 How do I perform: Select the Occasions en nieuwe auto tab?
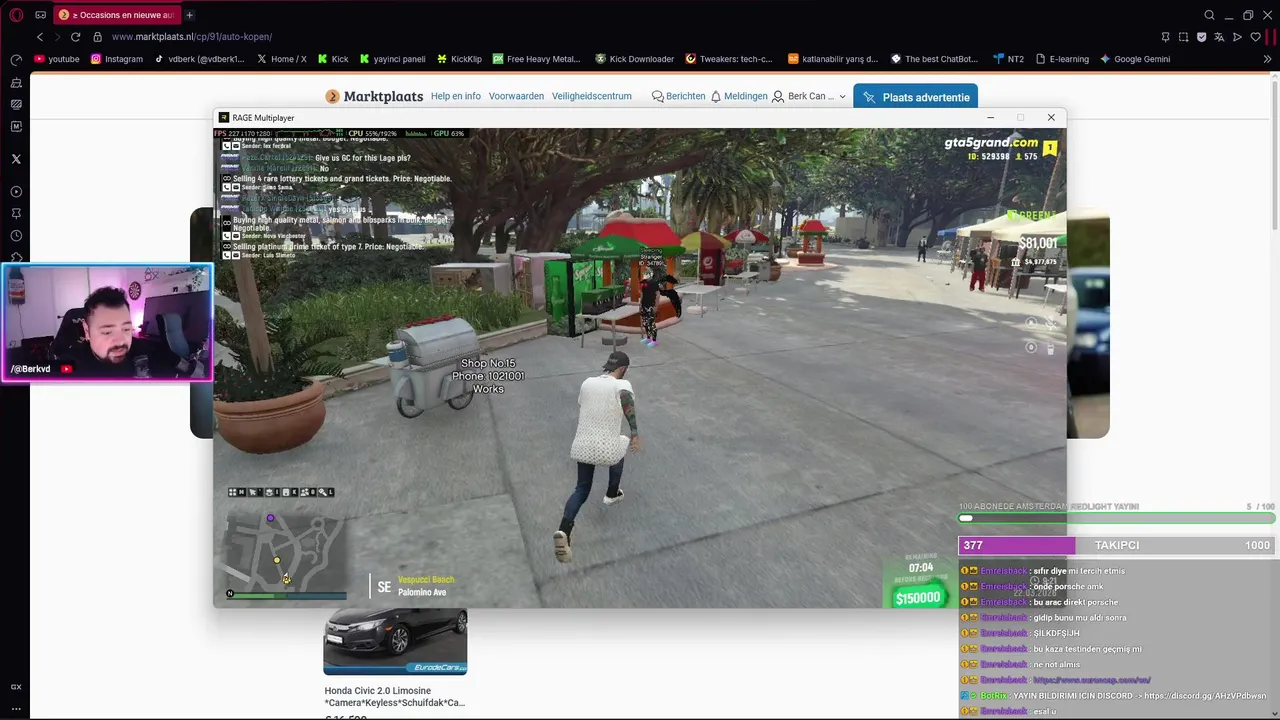click(x=116, y=15)
